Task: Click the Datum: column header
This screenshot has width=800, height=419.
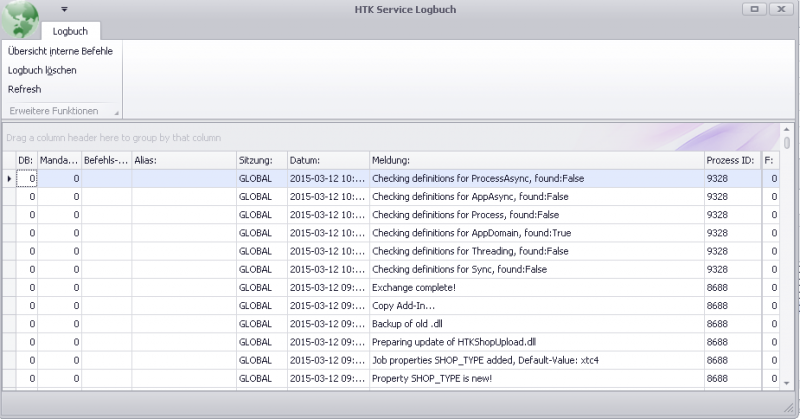Action: 326,160
